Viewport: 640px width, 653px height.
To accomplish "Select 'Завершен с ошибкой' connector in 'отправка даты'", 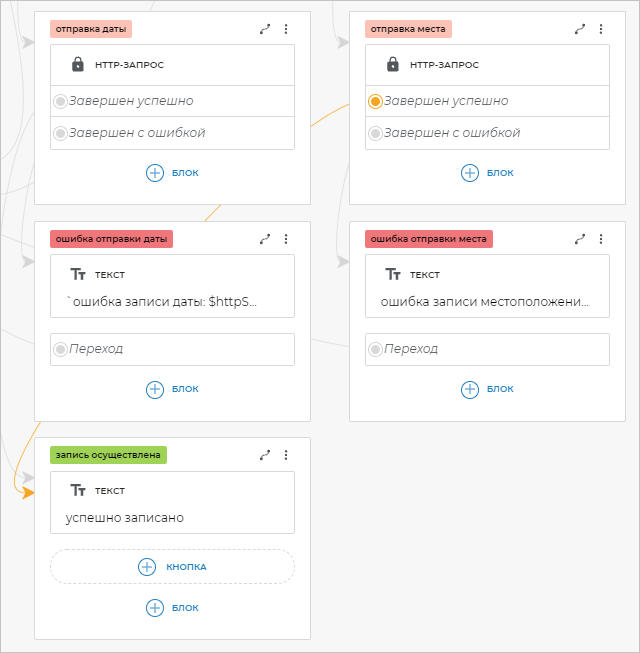I will tap(60, 133).
